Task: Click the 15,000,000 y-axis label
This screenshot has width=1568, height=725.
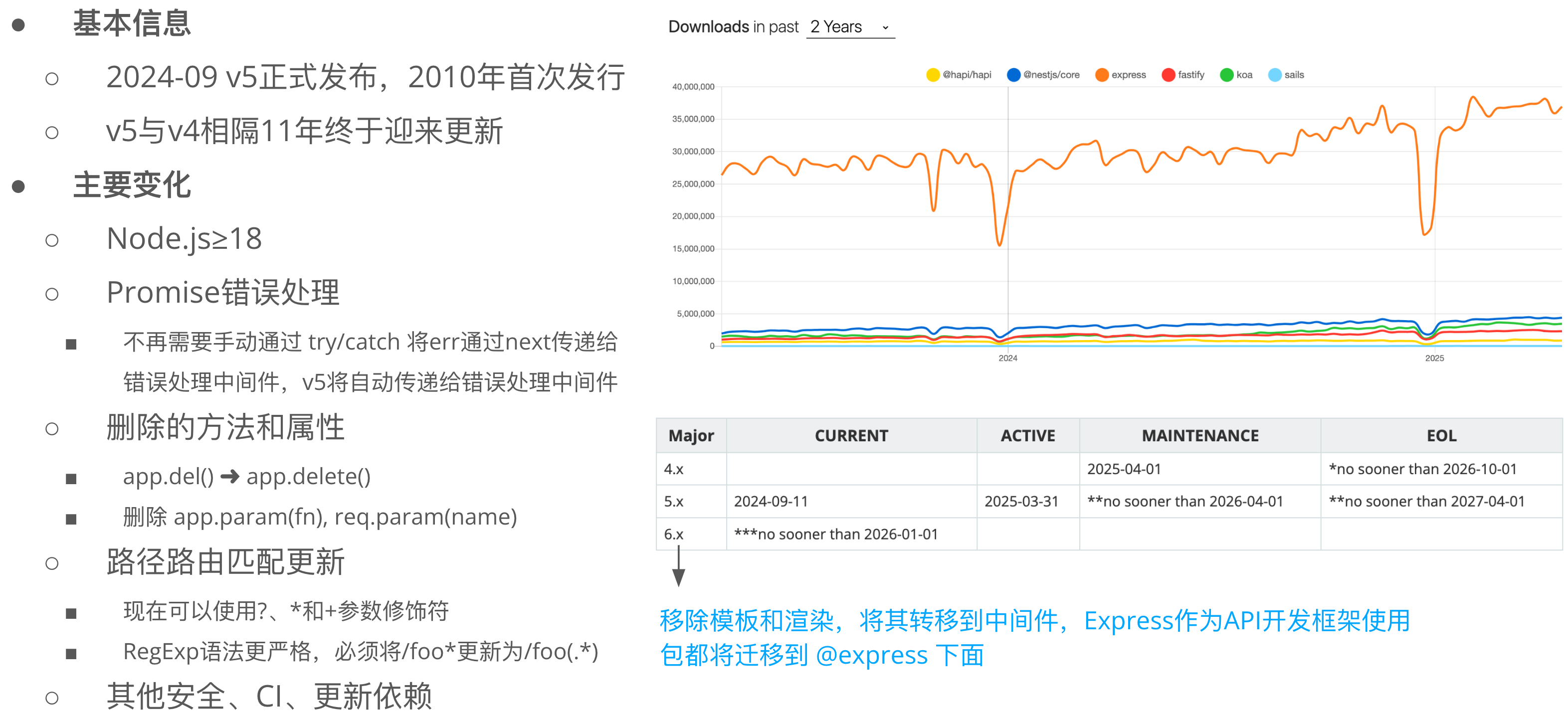Action: click(x=693, y=249)
